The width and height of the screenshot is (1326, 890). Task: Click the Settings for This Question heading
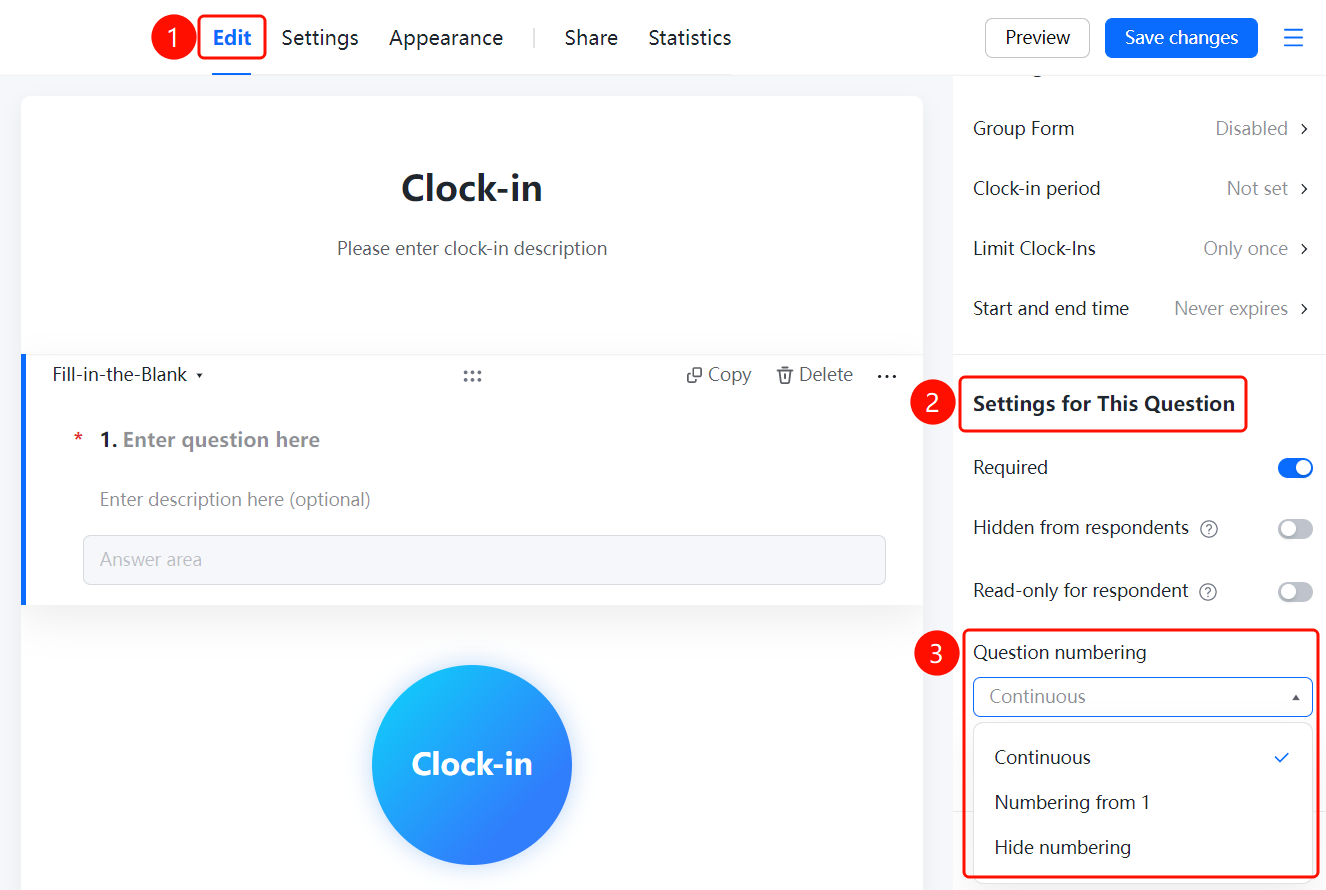1104,404
